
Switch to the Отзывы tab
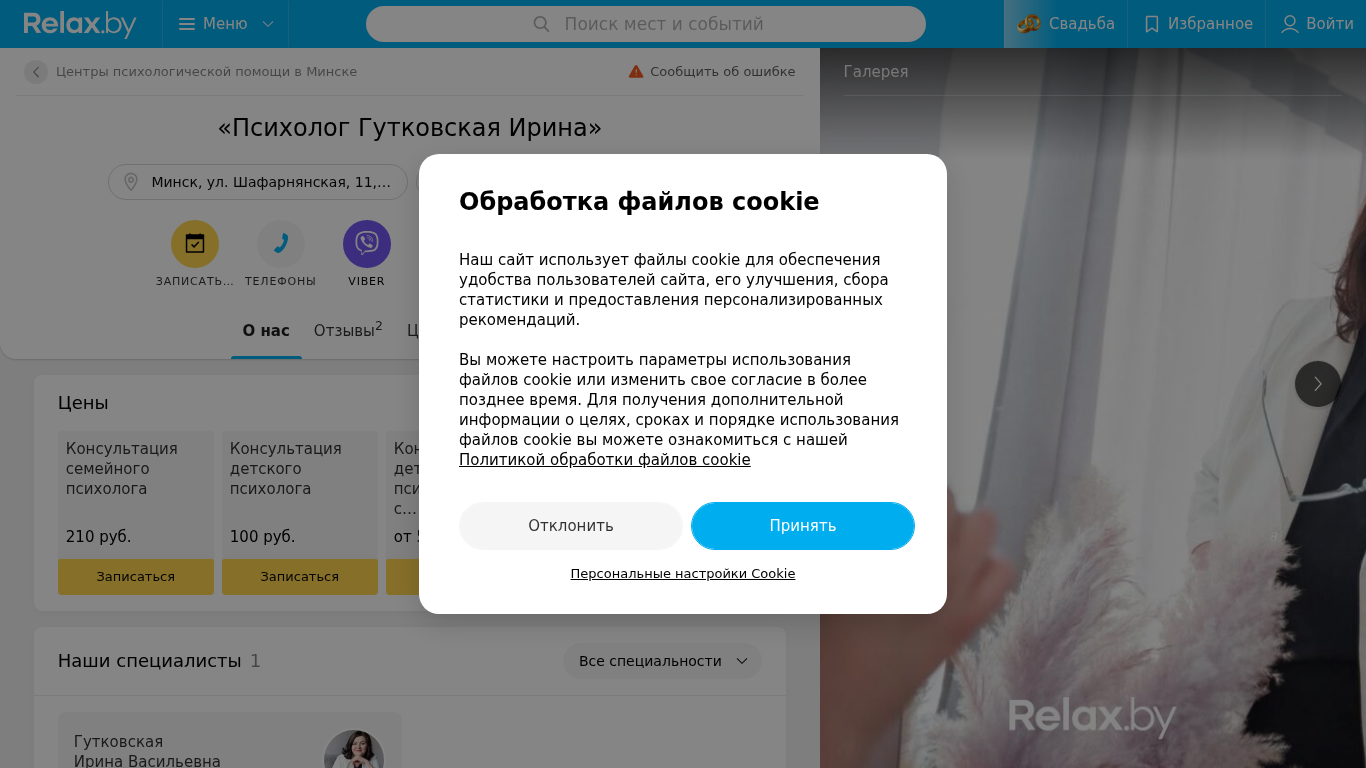pyautogui.click(x=348, y=330)
